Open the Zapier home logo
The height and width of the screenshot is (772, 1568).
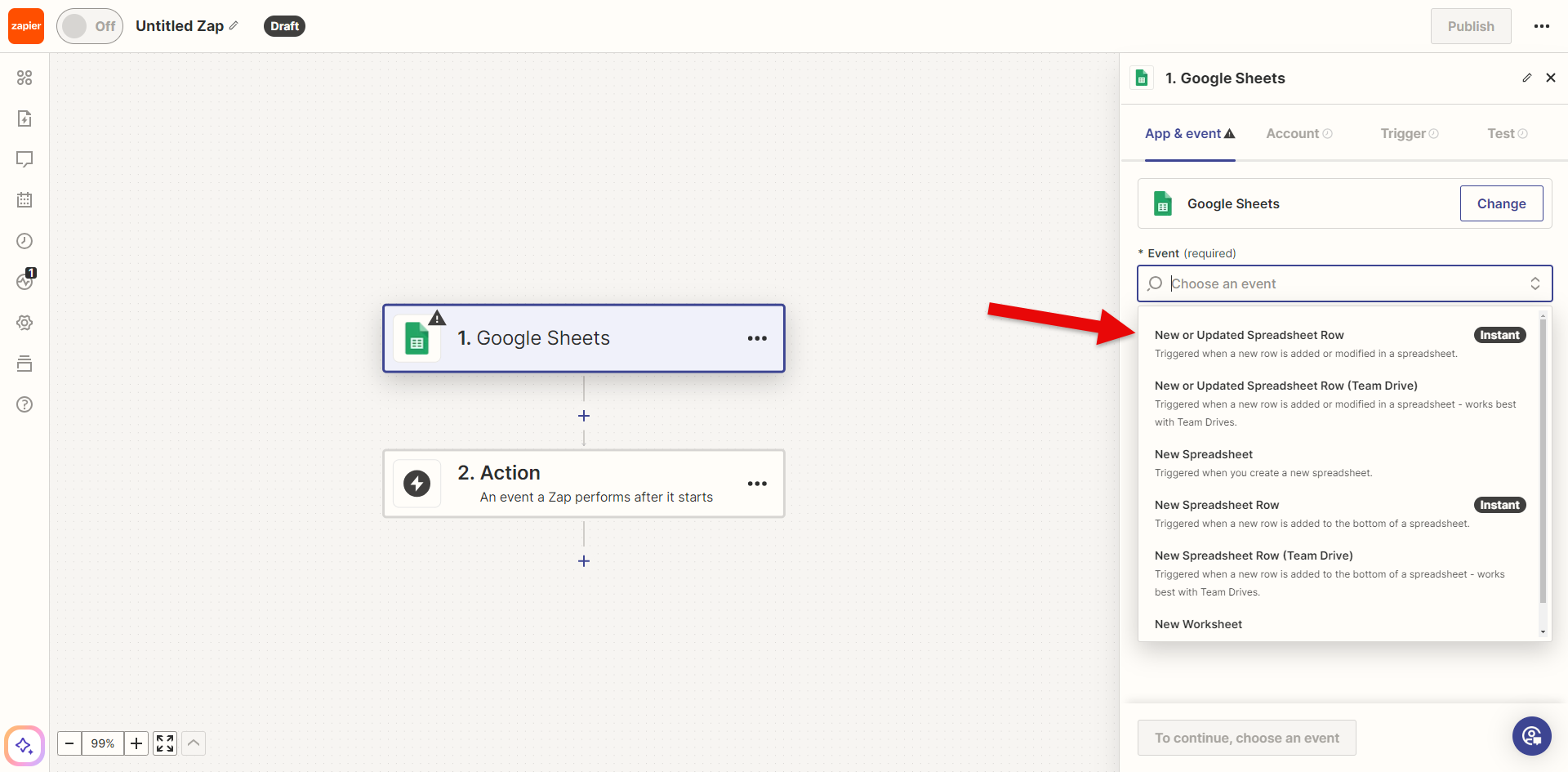point(26,26)
